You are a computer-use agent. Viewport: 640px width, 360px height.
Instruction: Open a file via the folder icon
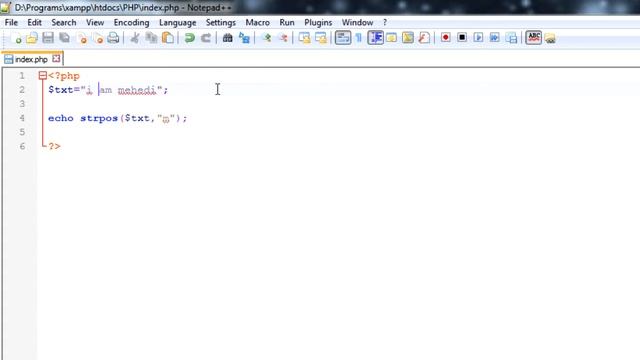tap(32, 38)
